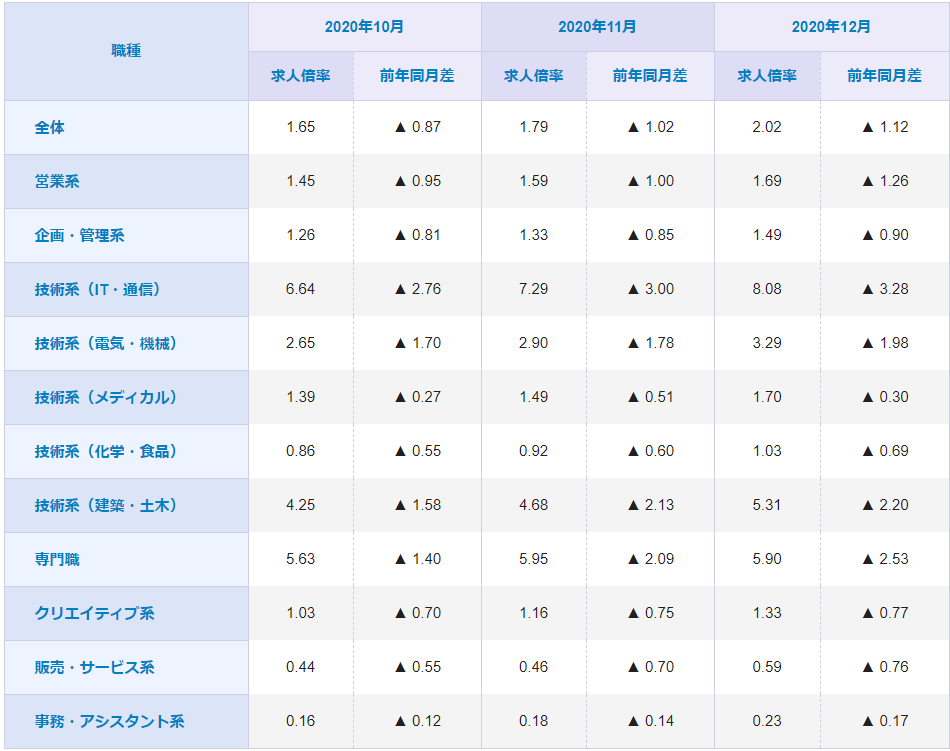Click the 6.64 value for IT・通信
Image resolution: width=950 pixels, height=751 pixels.
tap(301, 289)
